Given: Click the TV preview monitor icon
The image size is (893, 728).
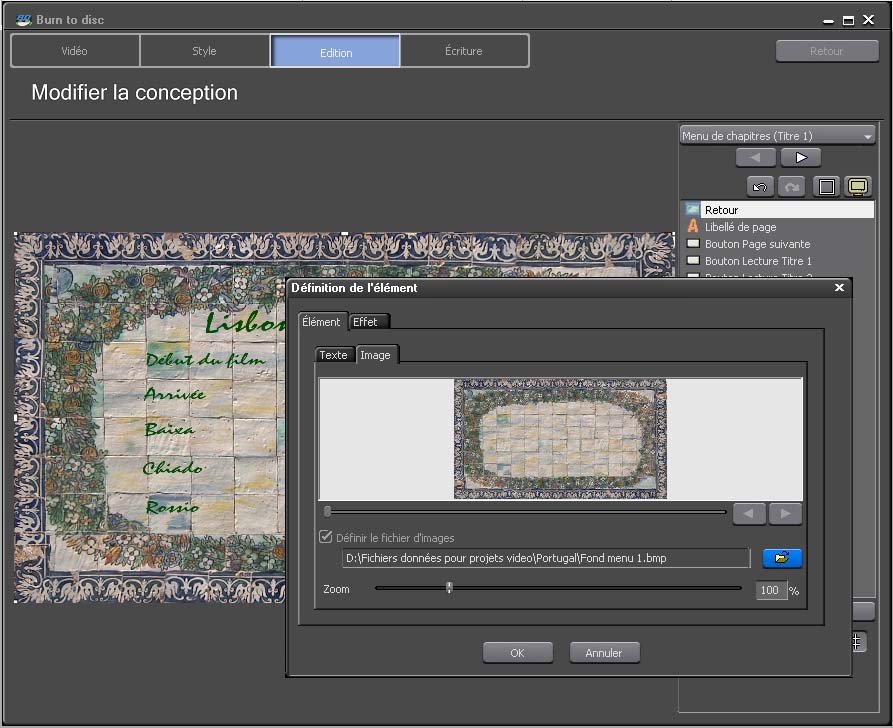Looking at the screenshot, I should click(x=858, y=187).
